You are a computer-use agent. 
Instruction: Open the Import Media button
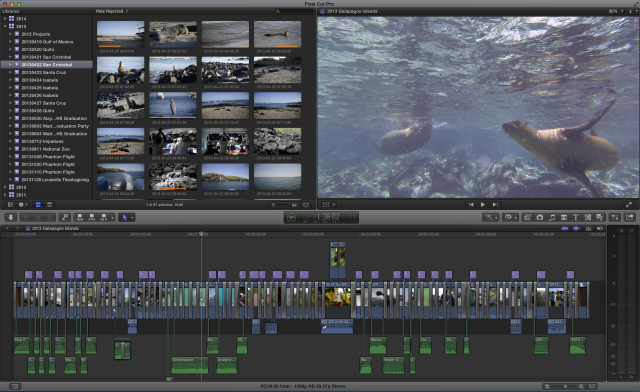(x=11, y=217)
